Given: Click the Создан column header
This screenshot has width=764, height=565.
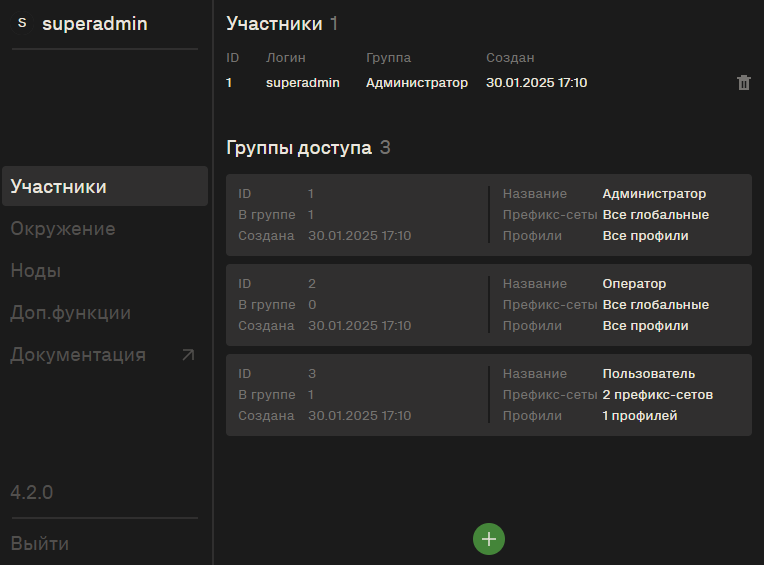Looking at the screenshot, I should point(510,57).
